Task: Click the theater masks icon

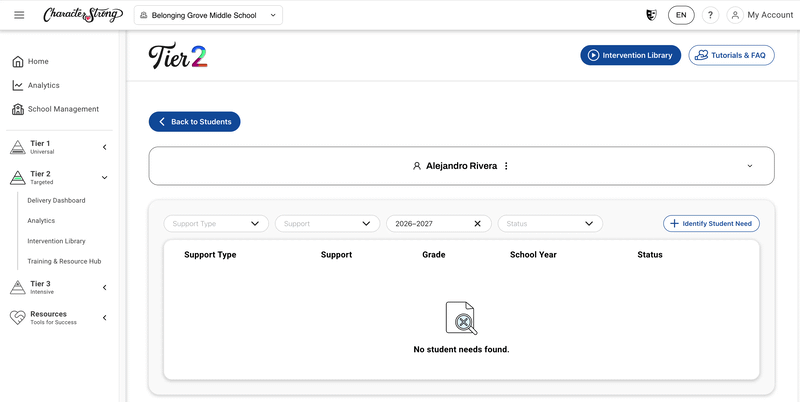Action: coord(651,15)
